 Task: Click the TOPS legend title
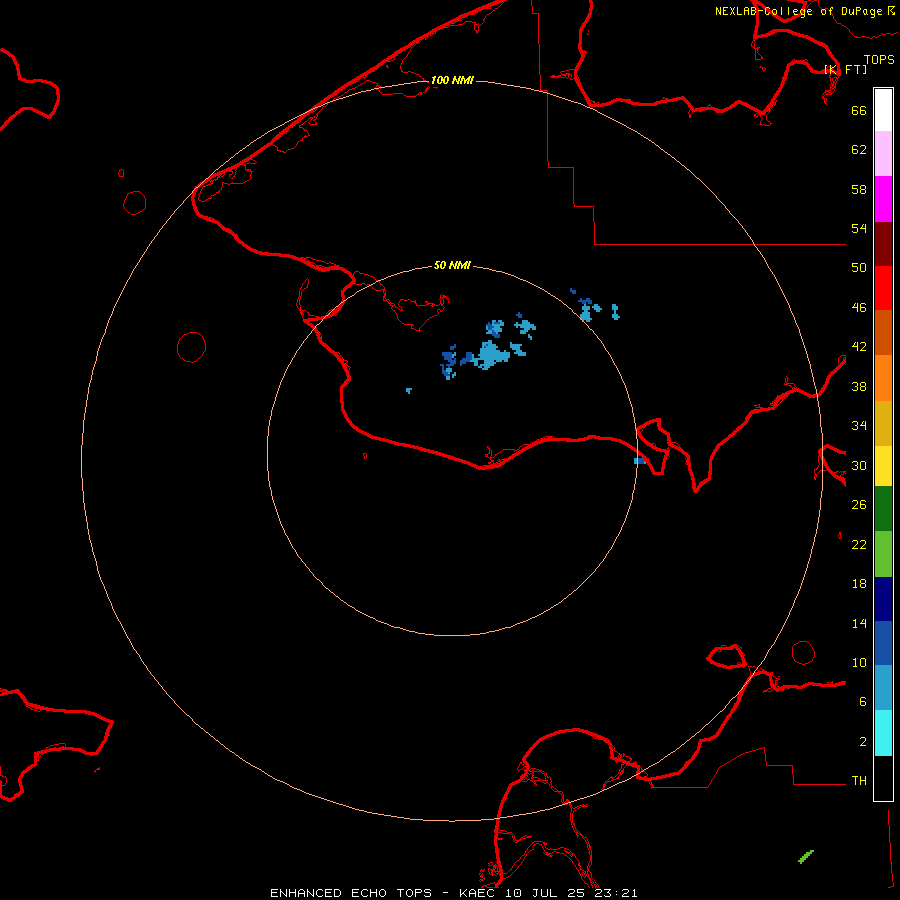click(879, 60)
